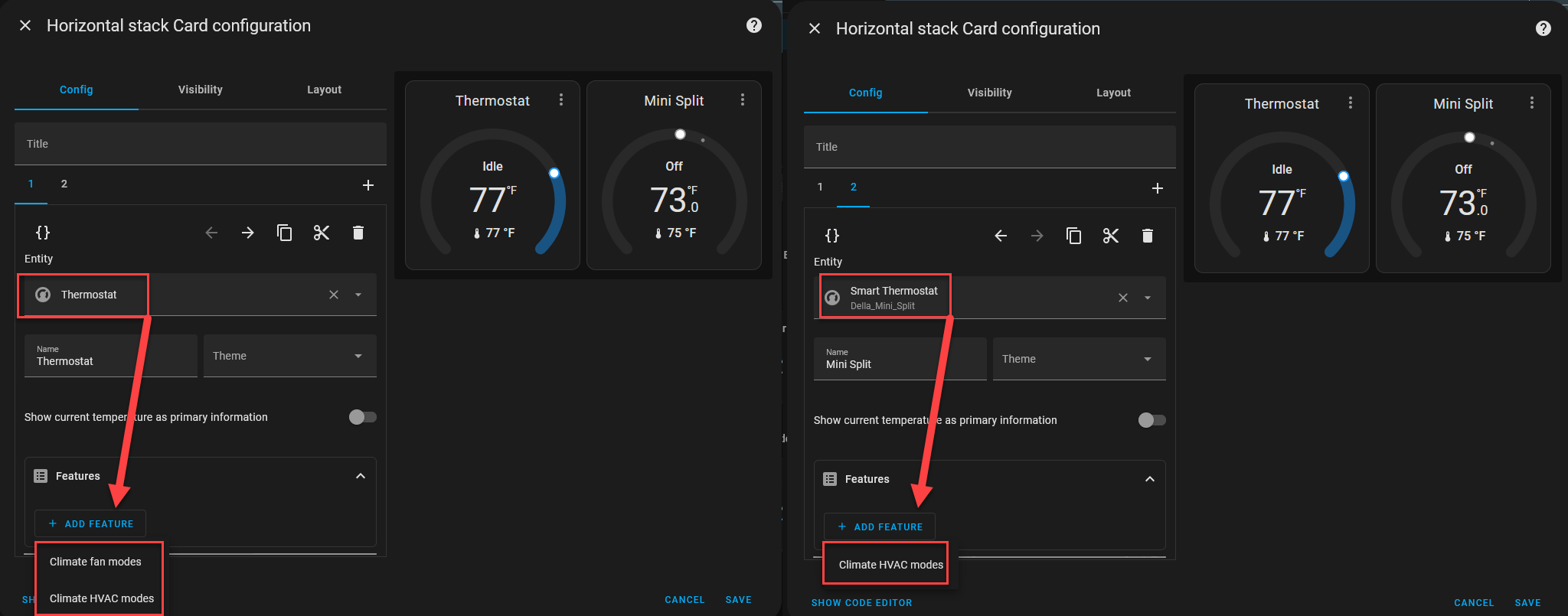Viewport: 1568px width, 616px height.
Task: Collapse the Features section in the Mini Split editor
Action: tap(1149, 479)
